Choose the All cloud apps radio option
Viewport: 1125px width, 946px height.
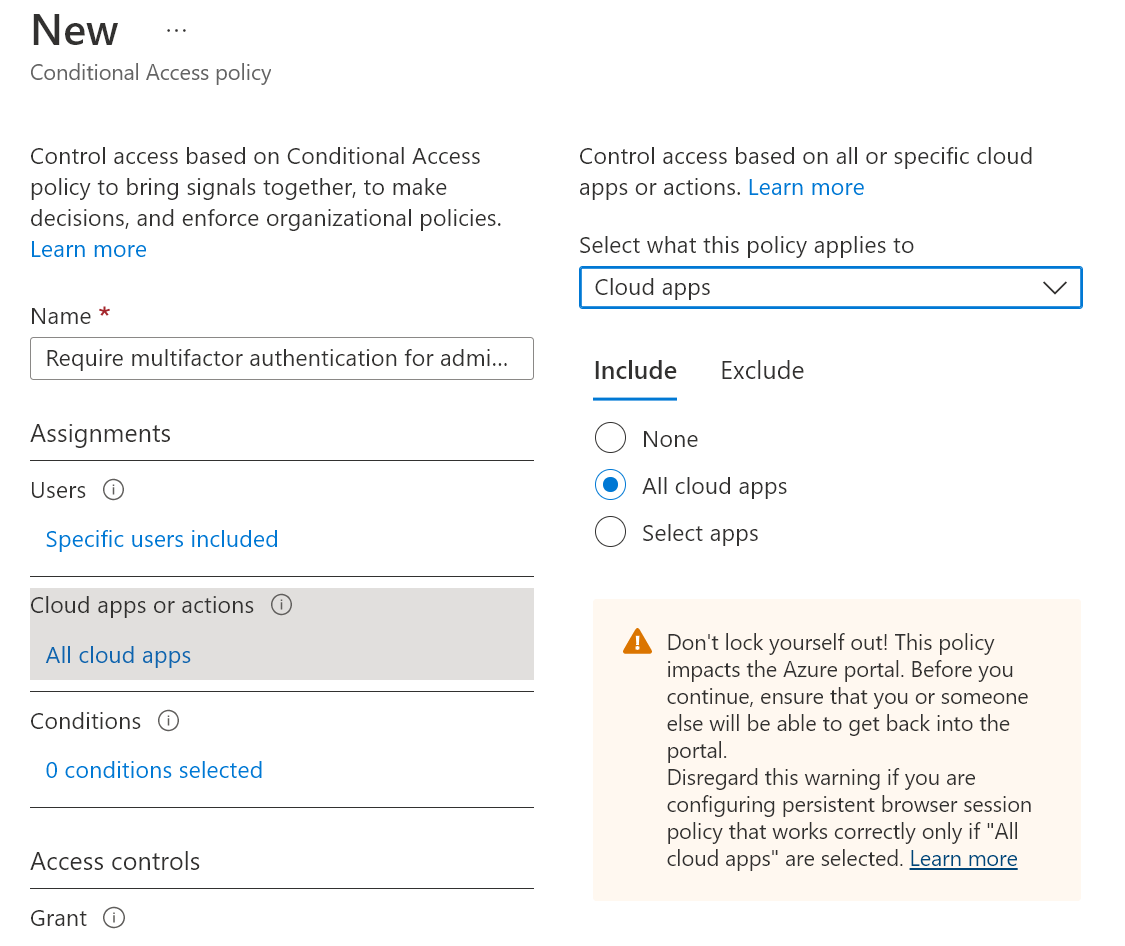point(610,486)
